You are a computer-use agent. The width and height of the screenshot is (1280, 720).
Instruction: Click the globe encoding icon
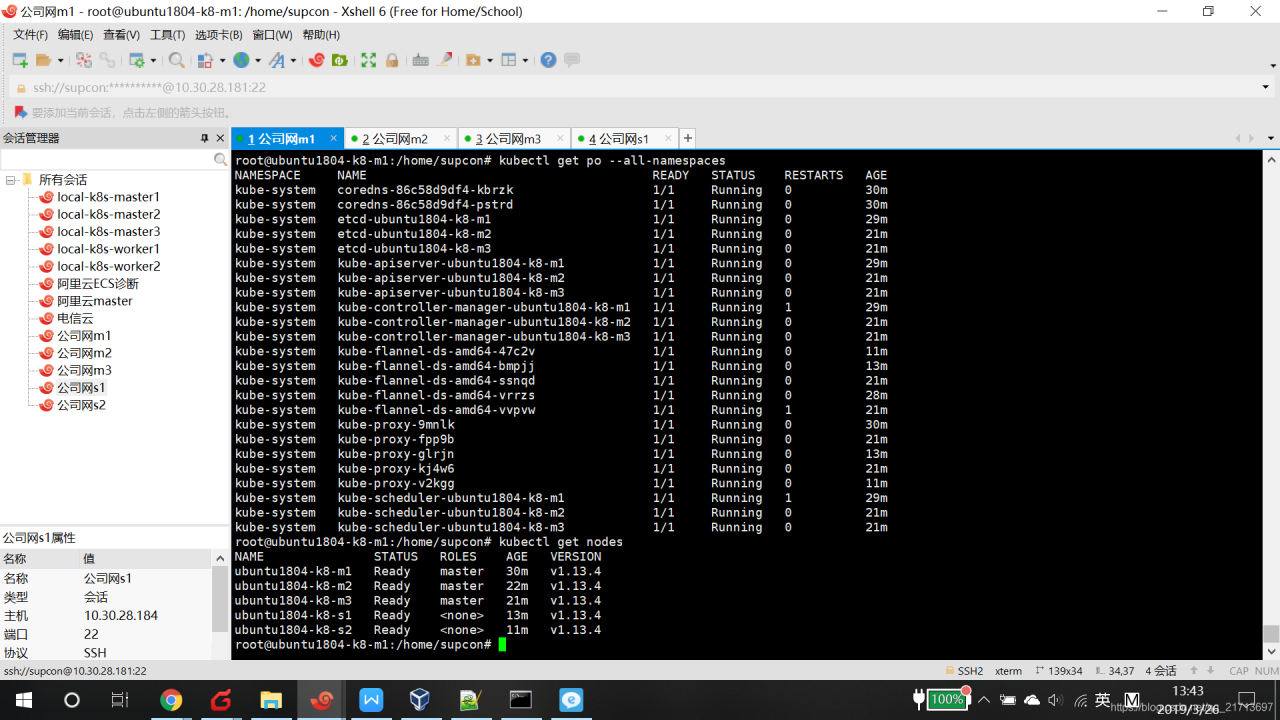241,60
